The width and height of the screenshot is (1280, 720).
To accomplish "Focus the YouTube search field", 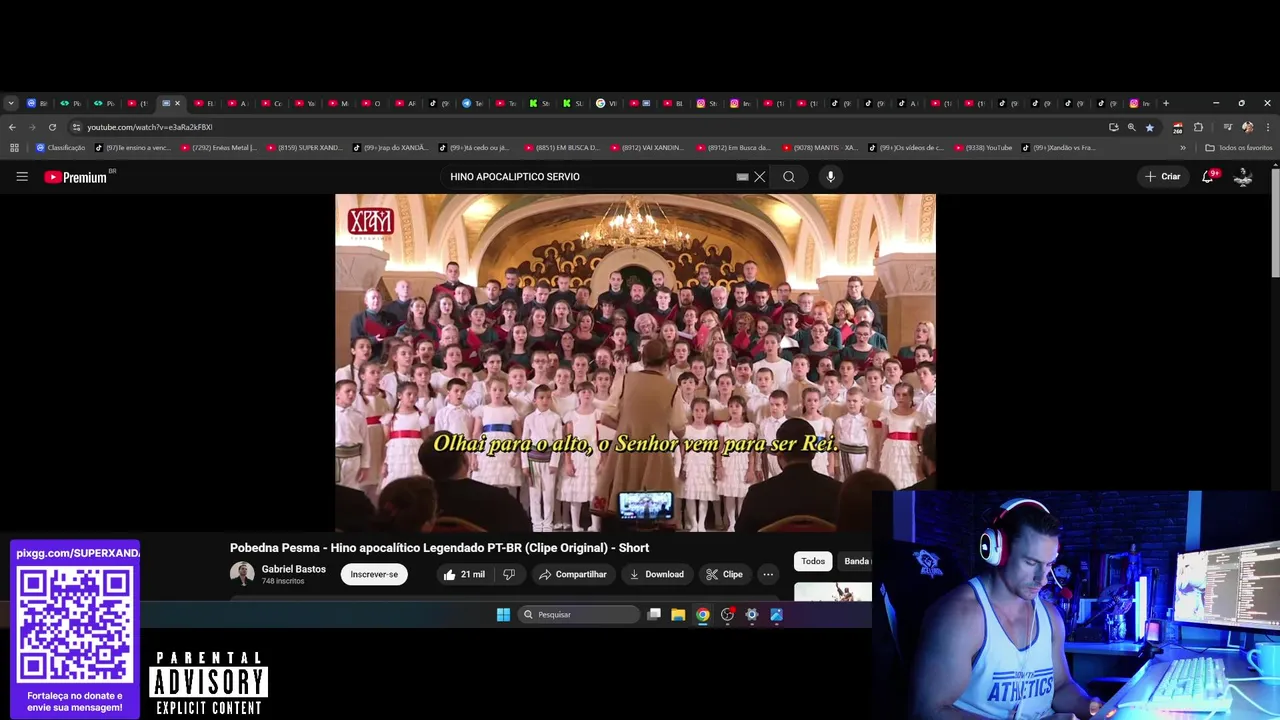I will pyautogui.click(x=590, y=177).
